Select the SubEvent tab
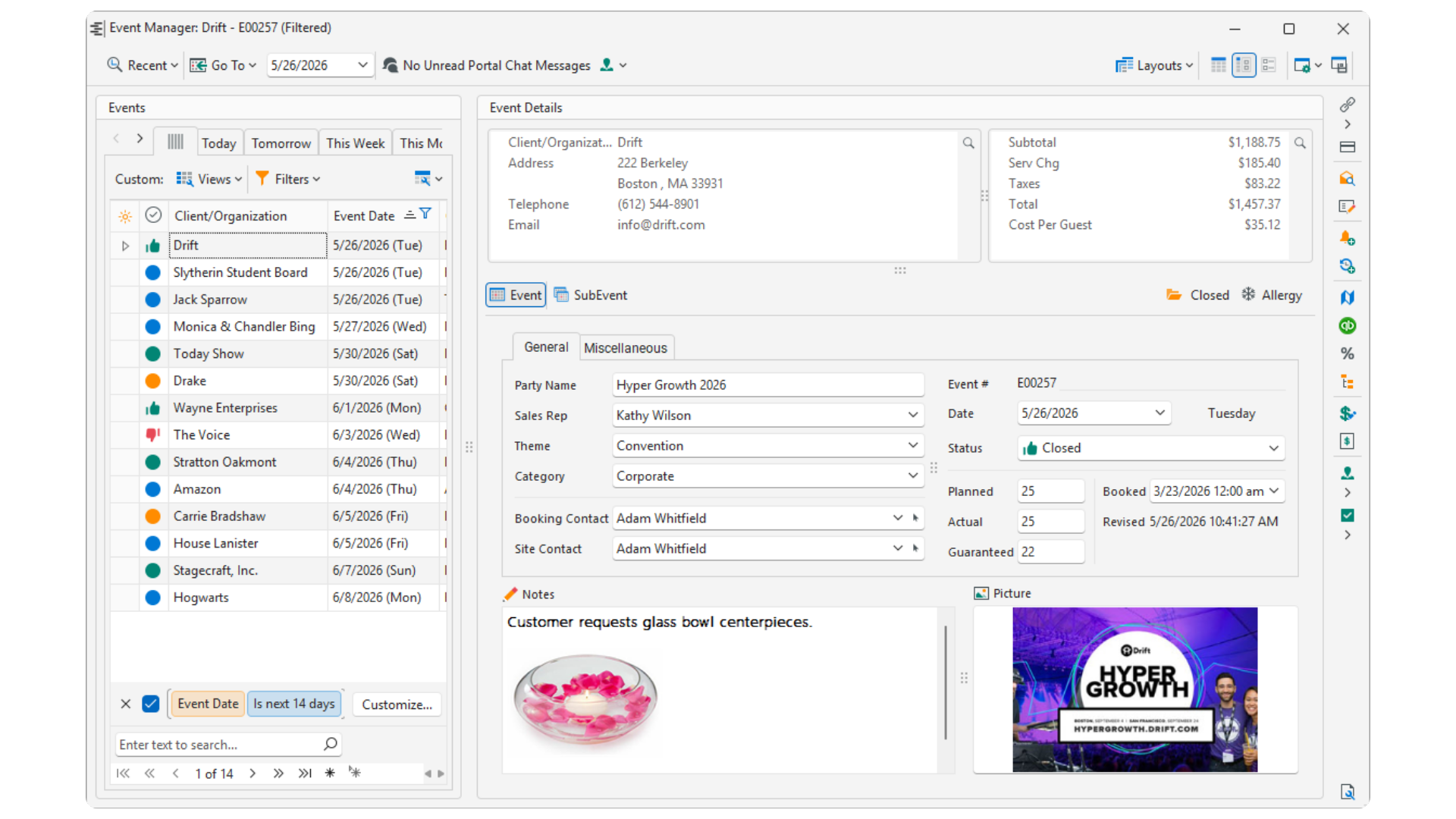 pyautogui.click(x=591, y=295)
